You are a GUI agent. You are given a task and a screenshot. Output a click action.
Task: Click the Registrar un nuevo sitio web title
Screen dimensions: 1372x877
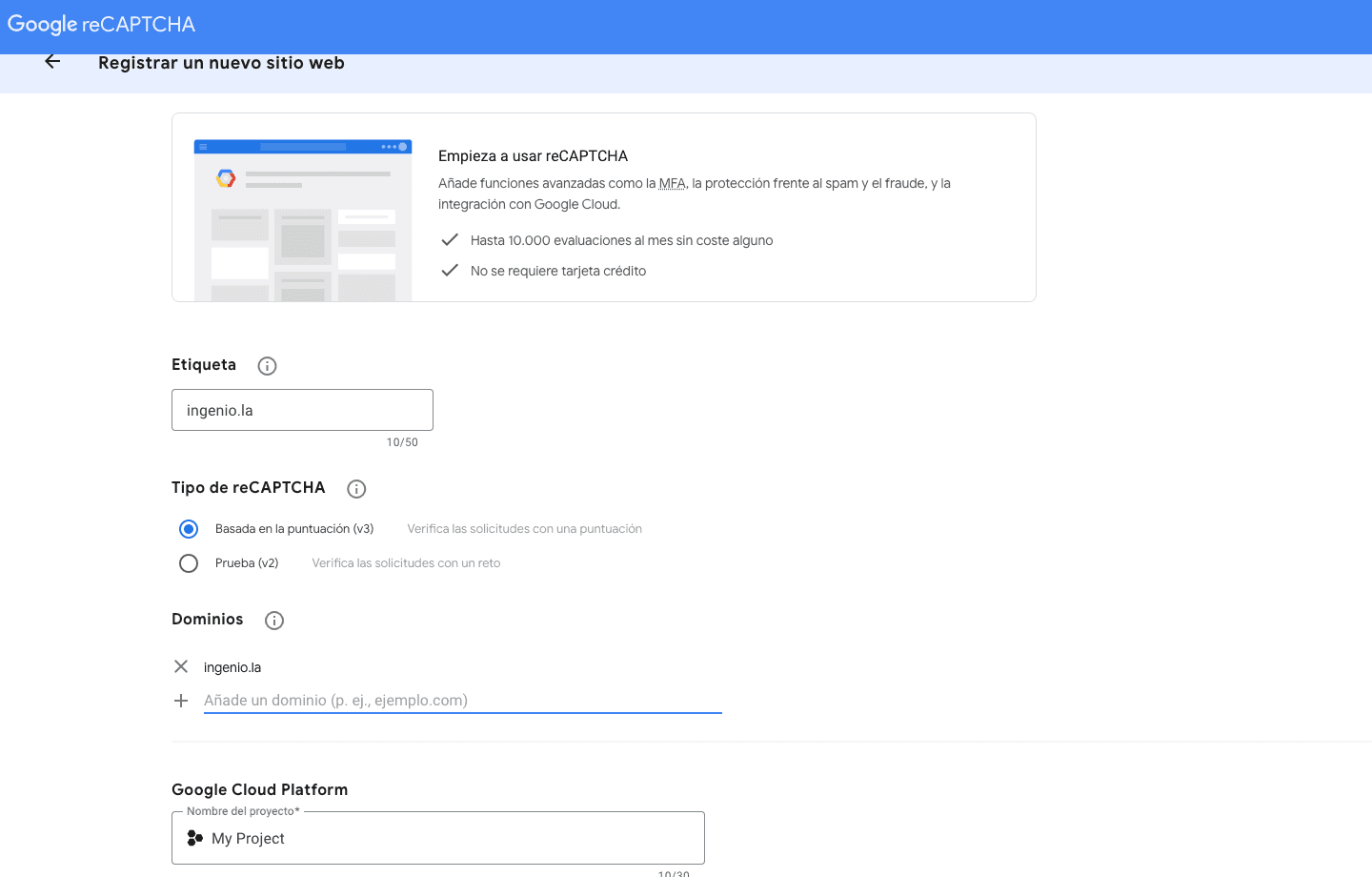click(x=221, y=63)
